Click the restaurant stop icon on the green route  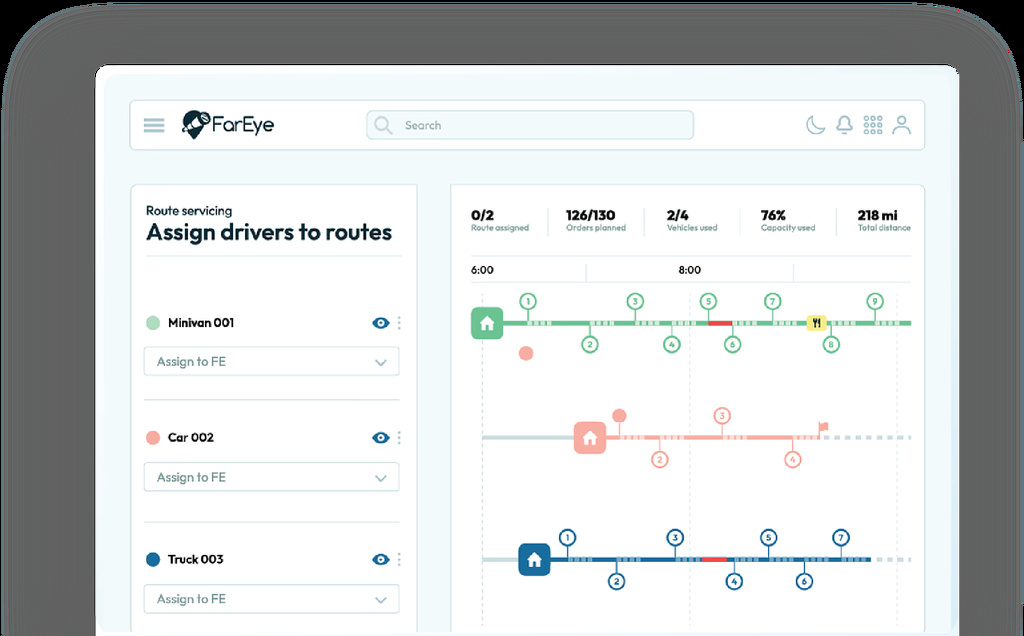pyautogui.click(x=817, y=322)
